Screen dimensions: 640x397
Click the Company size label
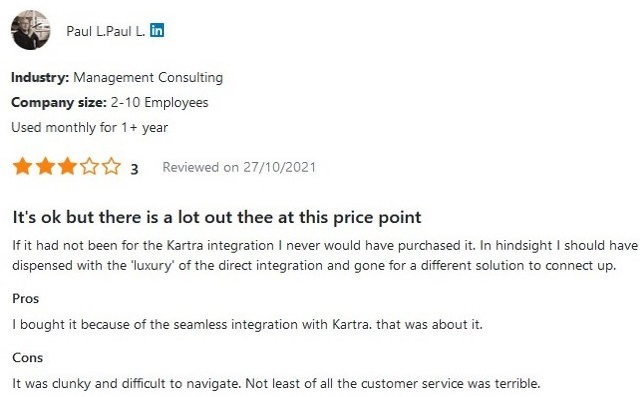pyautogui.click(x=59, y=102)
